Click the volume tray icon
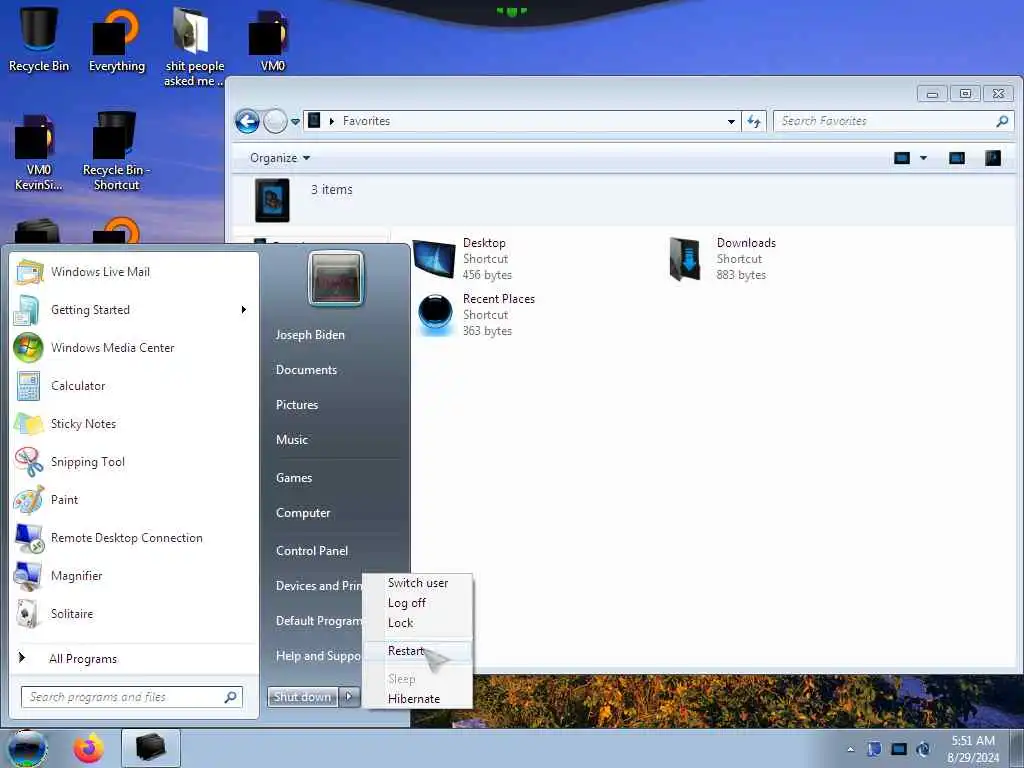 [923, 749]
